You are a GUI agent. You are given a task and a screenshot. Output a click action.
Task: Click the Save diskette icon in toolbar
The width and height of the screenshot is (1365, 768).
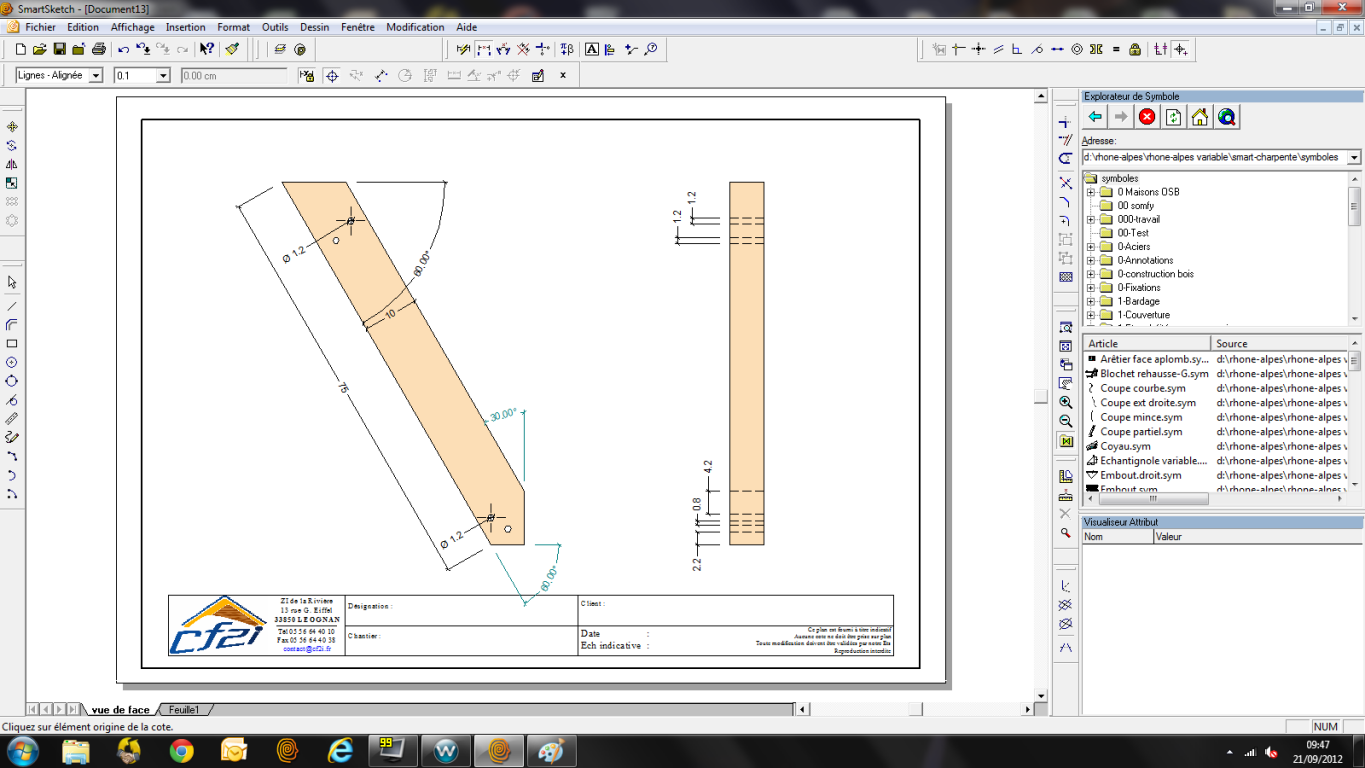click(59, 49)
